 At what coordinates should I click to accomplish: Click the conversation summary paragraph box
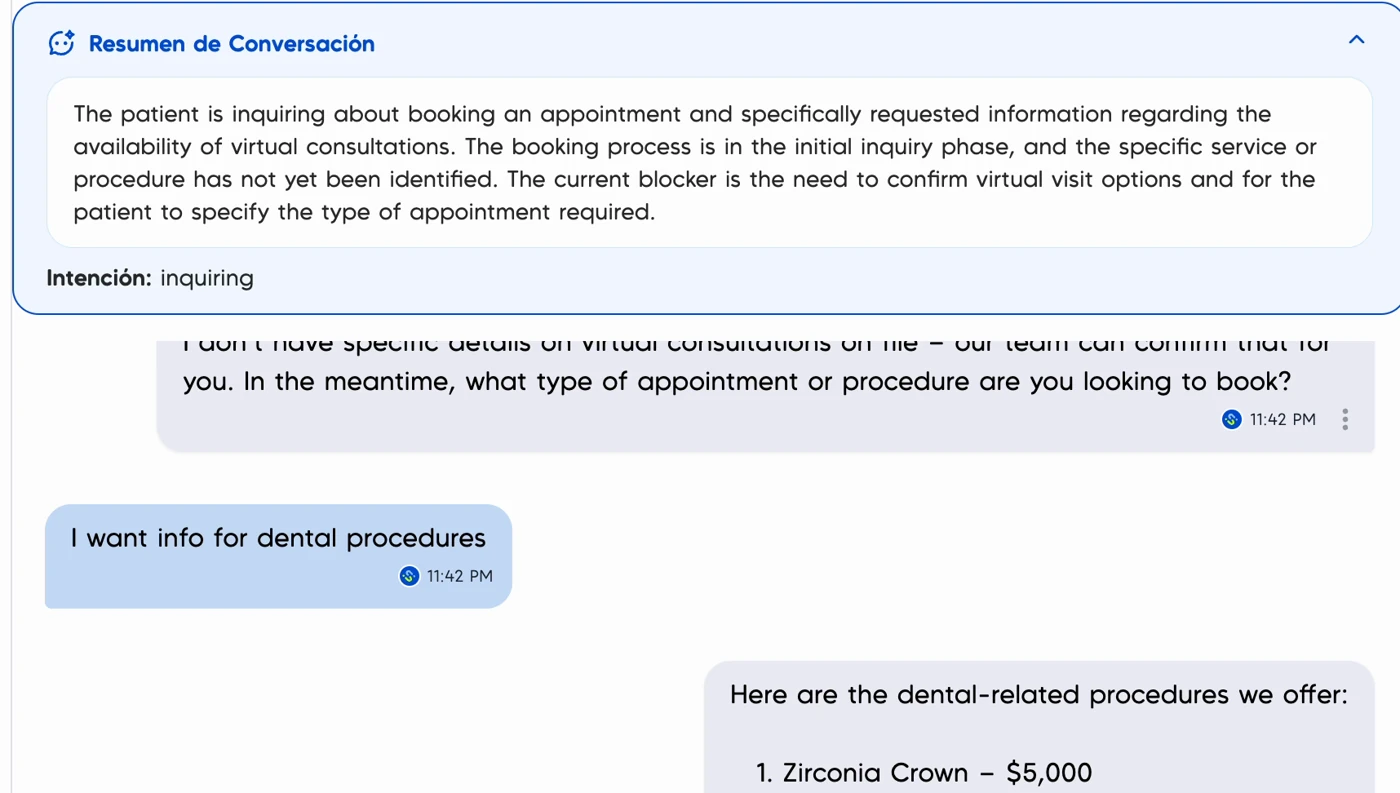click(x=709, y=162)
